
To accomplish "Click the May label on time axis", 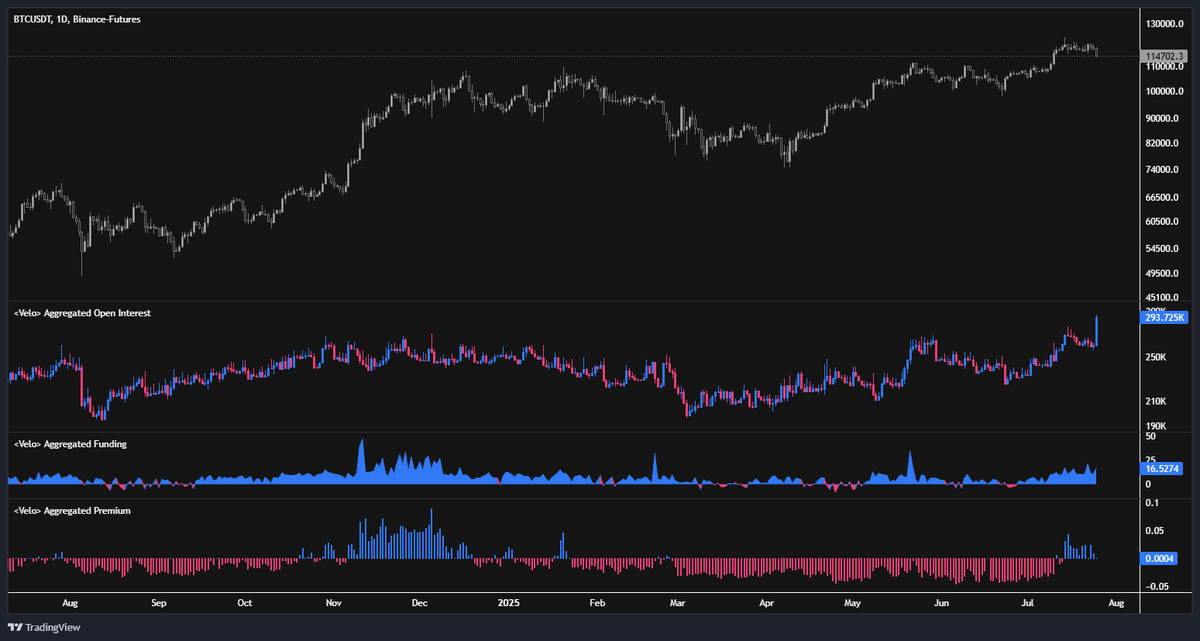I will pos(852,604).
